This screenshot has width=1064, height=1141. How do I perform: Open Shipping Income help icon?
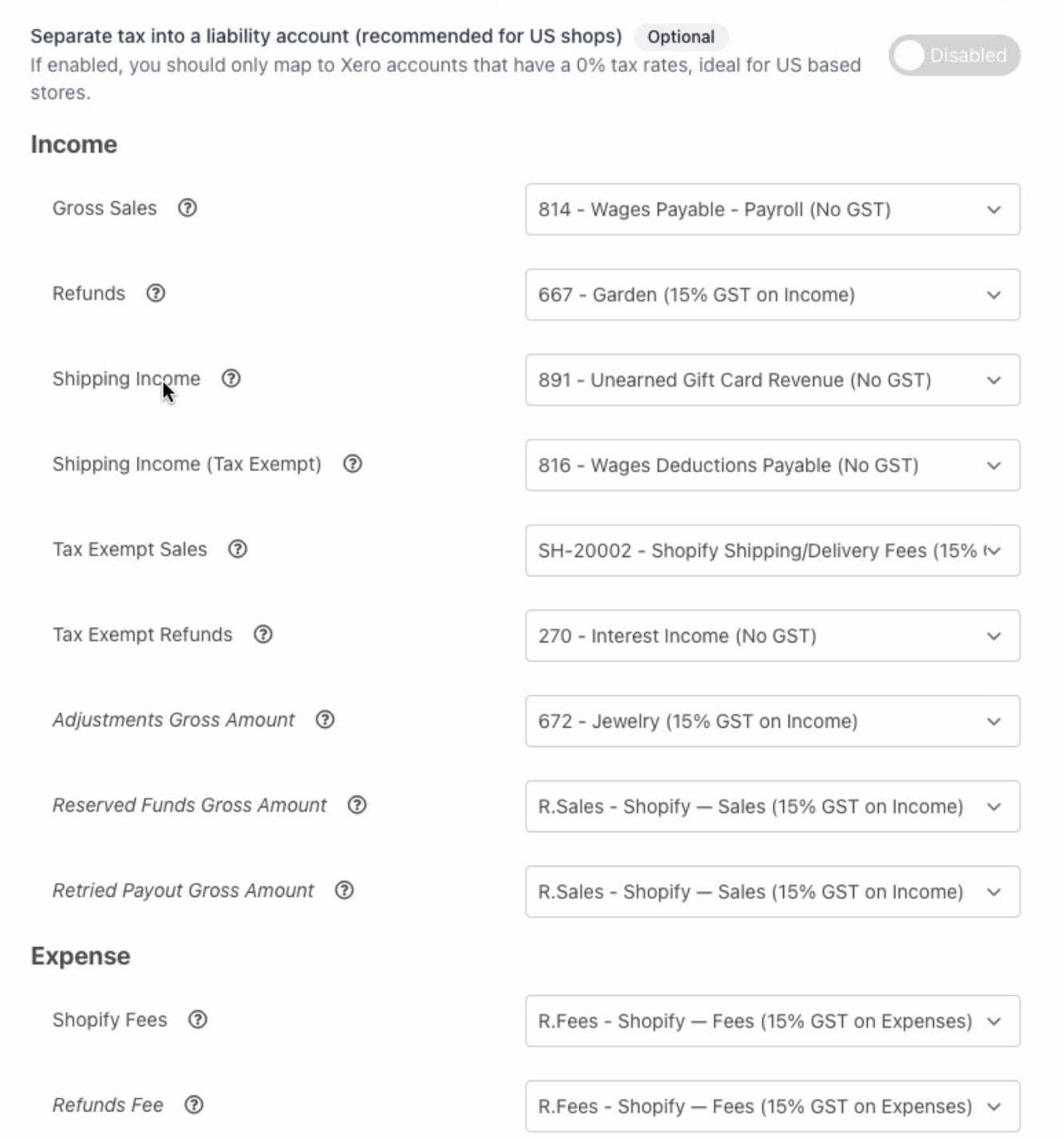231,379
